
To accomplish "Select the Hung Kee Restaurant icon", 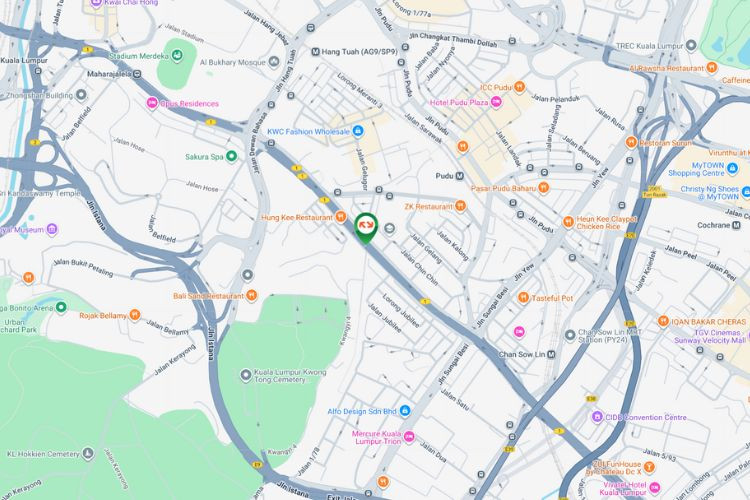I will click(x=341, y=217).
